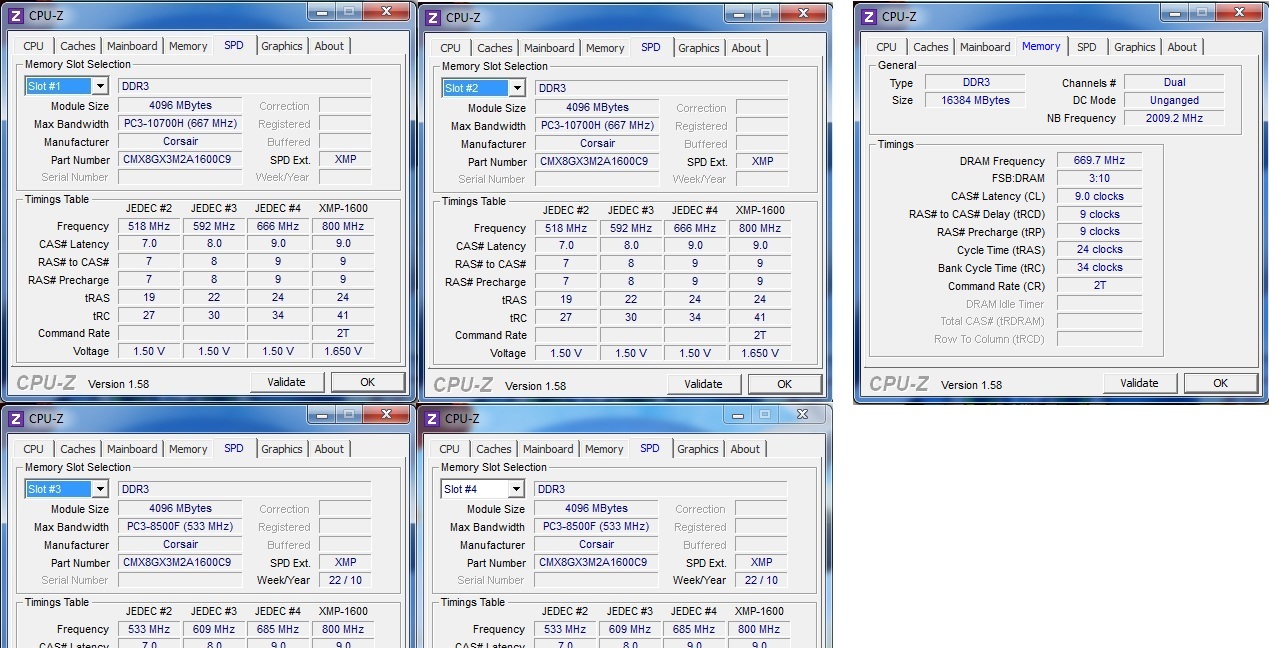Viewport: 1277px width, 648px height.
Task: Click Slot #4 JEDEC #4 frequency 685 MHz cell
Action: tap(694, 629)
